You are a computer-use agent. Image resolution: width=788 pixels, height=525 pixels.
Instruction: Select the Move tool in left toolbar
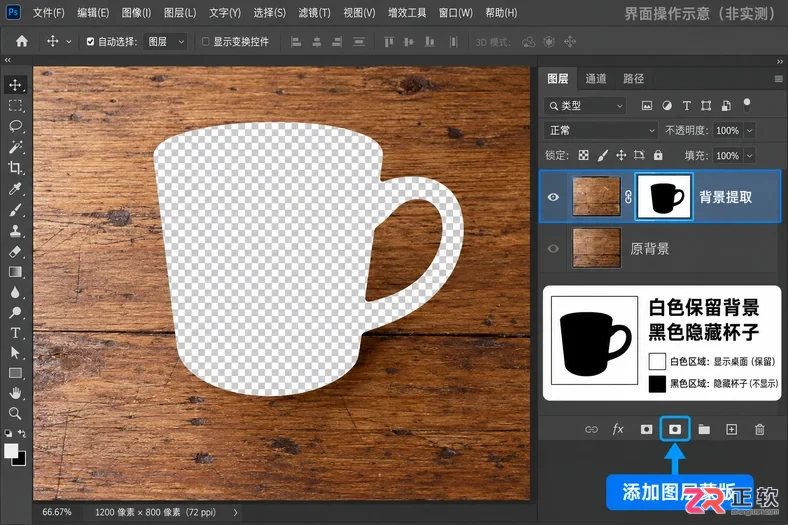(15, 84)
